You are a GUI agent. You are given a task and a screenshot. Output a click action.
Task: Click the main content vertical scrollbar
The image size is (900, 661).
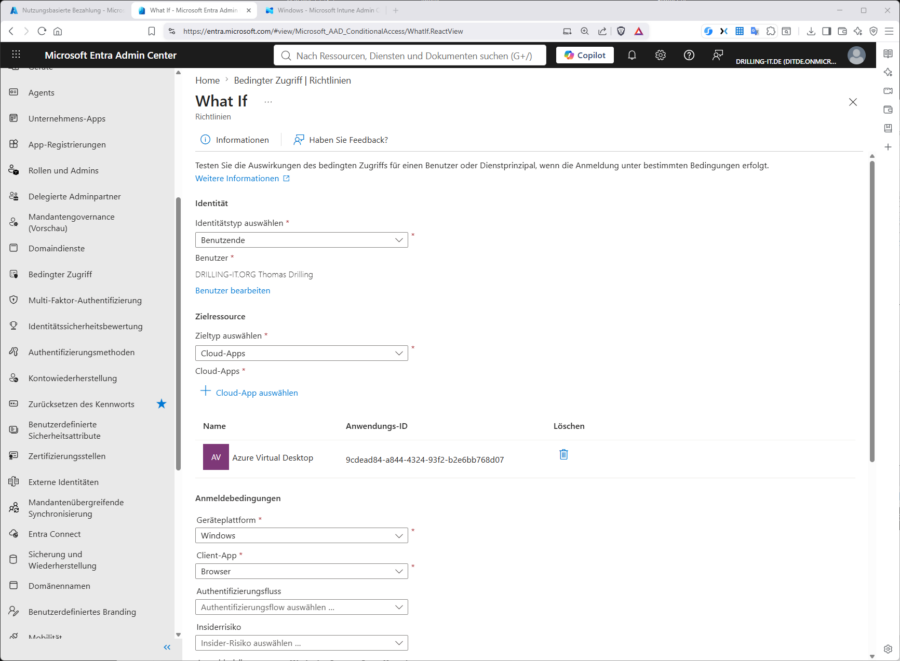[872, 311]
